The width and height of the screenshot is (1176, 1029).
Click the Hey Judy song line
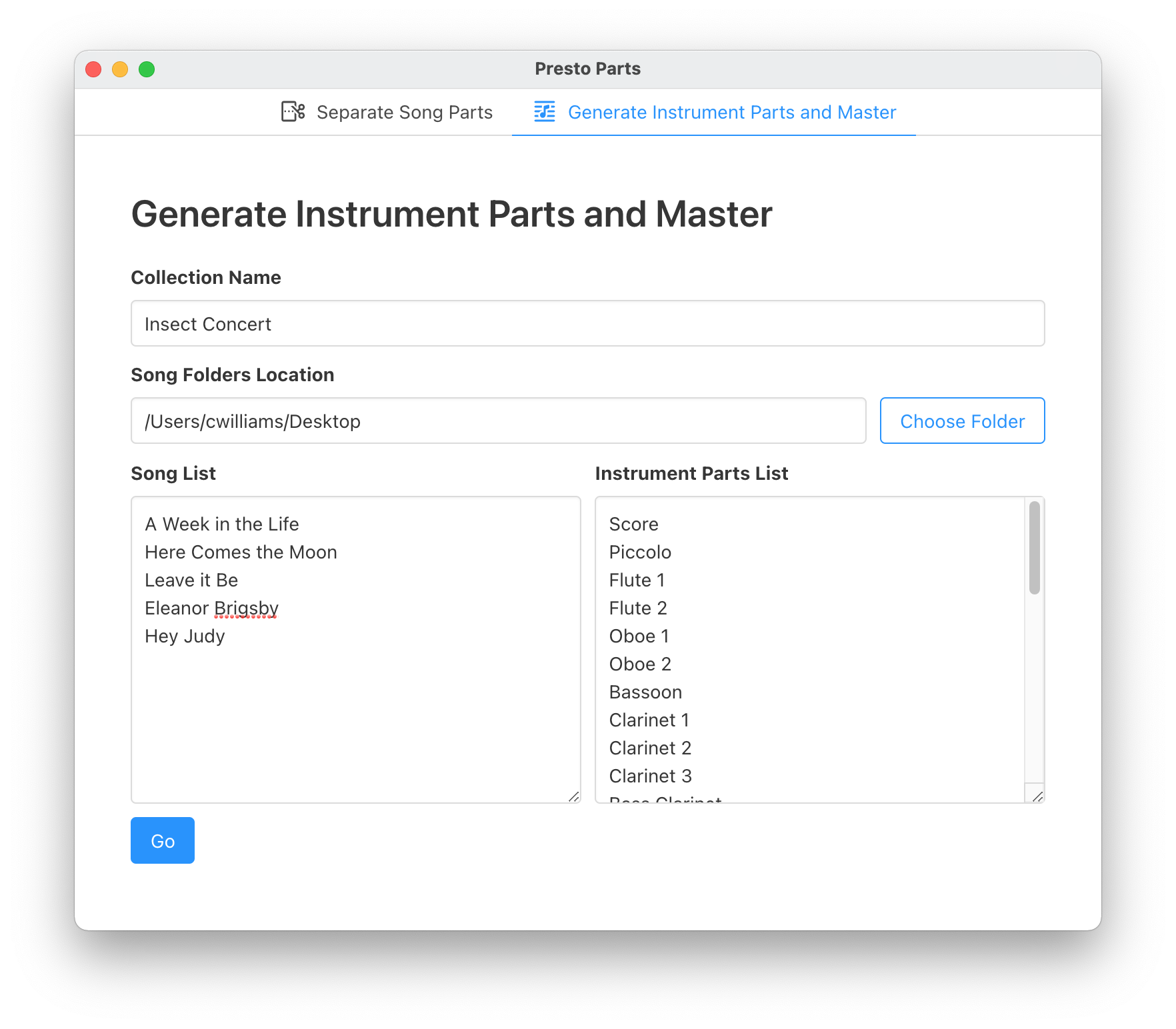[185, 636]
